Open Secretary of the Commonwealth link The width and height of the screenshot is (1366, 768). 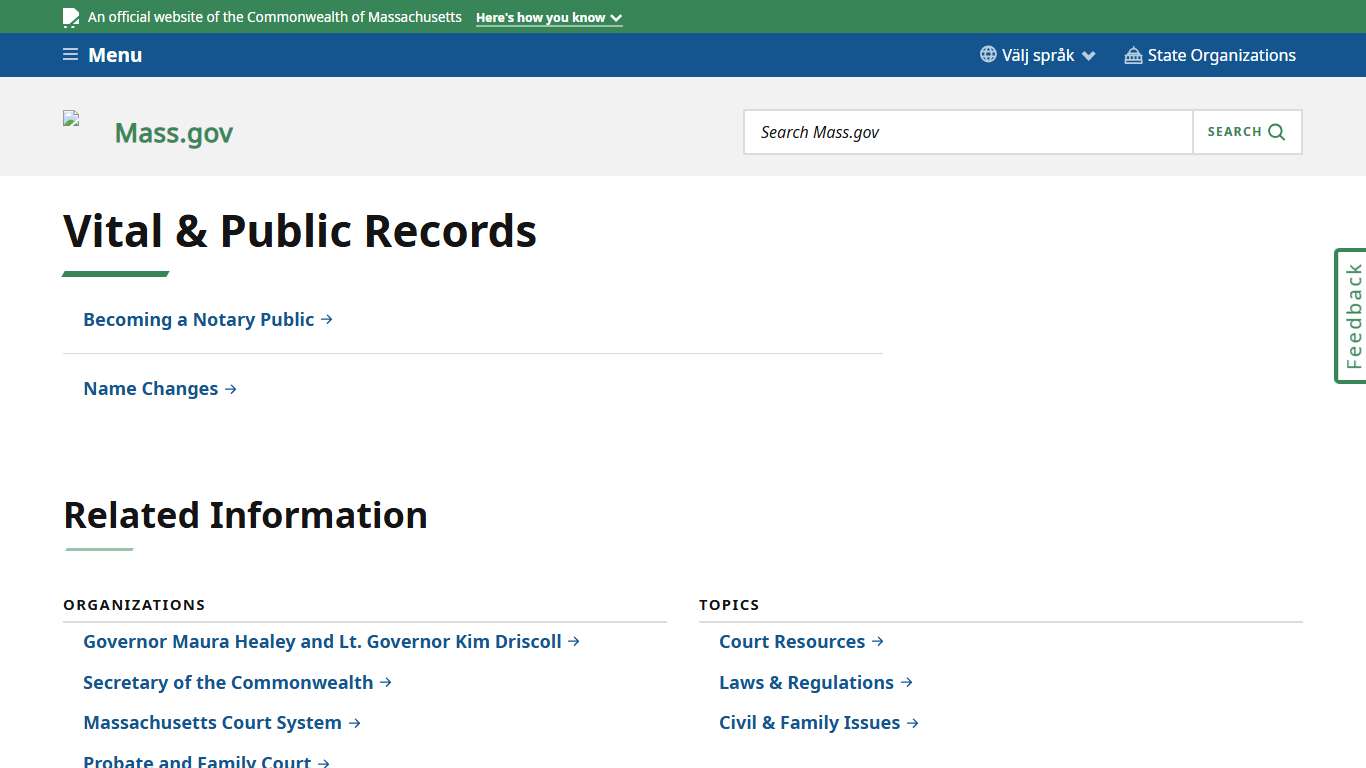click(227, 682)
